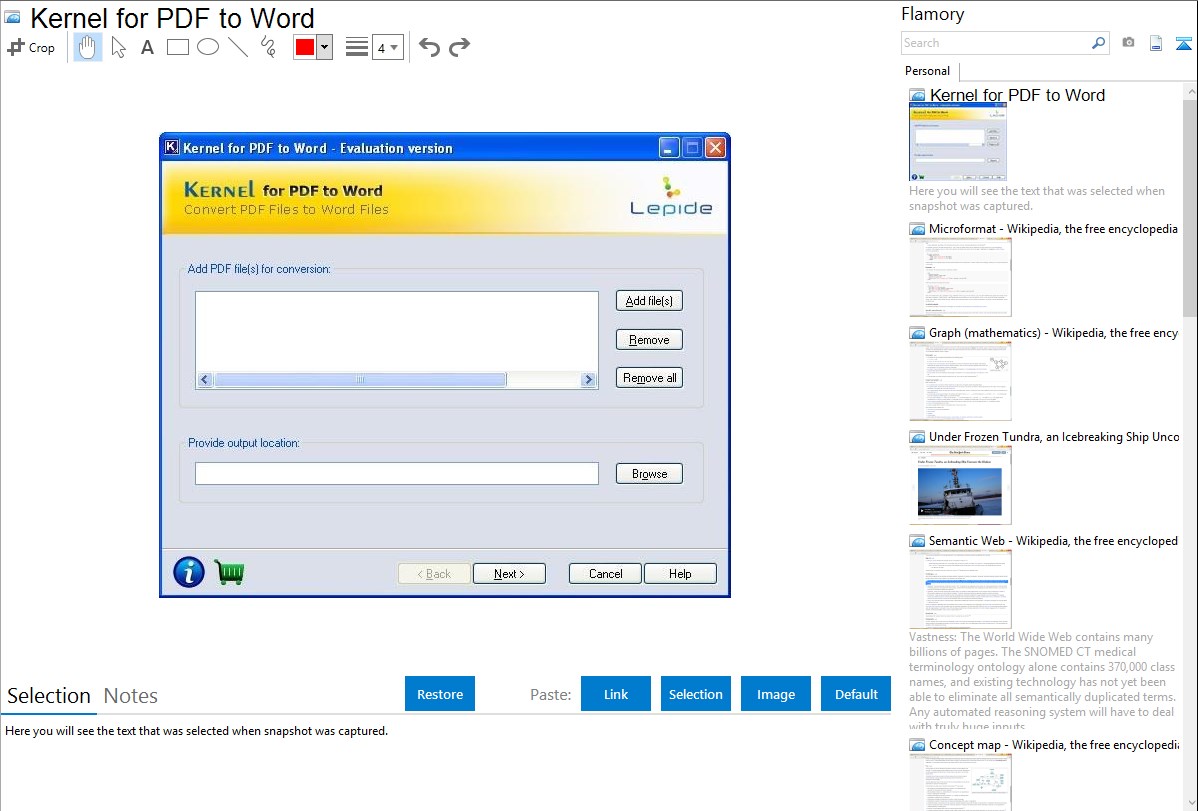
Task: Click the snapshot icon beside main title
Action: click(x=13, y=17)
